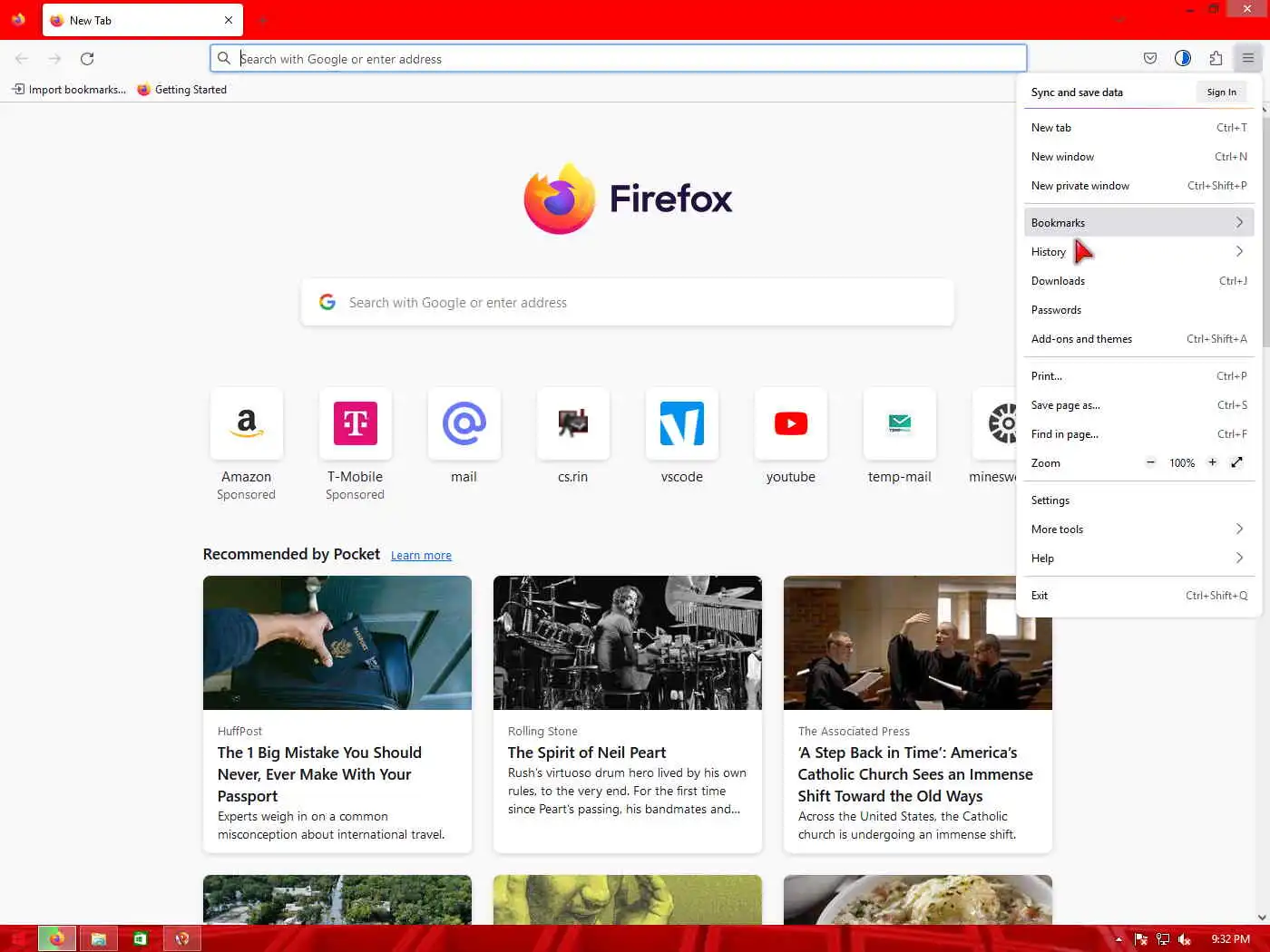
Task: Open the green spreadsheet taskbar app
Action: pos(141,938)
